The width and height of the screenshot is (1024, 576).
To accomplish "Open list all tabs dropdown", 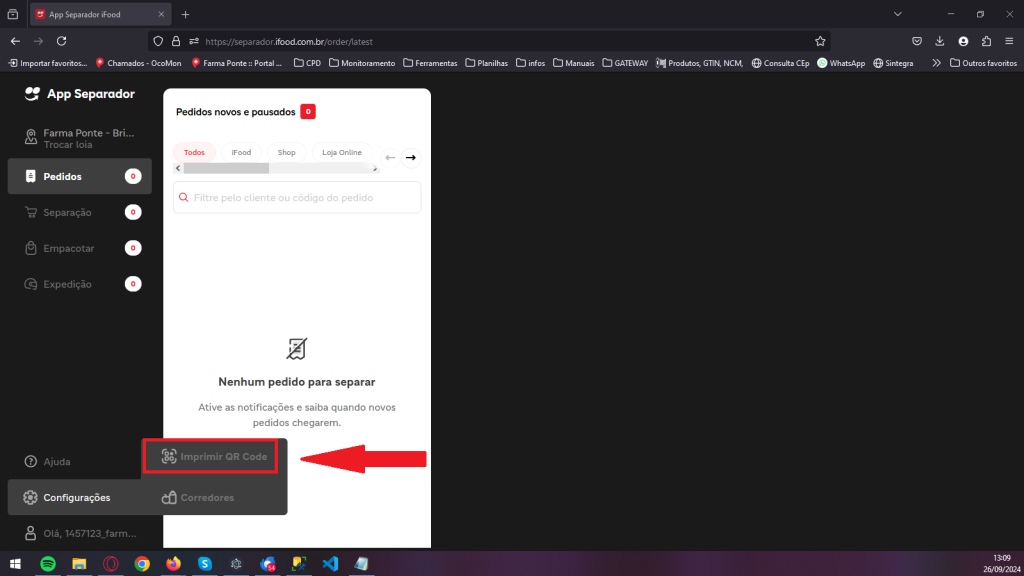I will (x=898, y=14).
